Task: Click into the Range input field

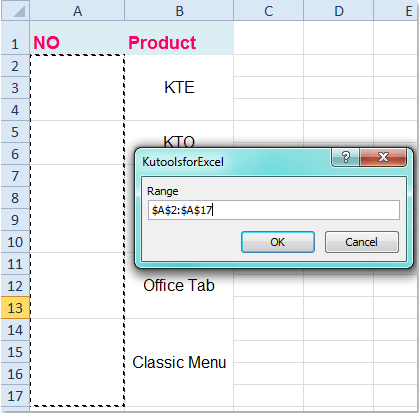Action: click(274, 210)
